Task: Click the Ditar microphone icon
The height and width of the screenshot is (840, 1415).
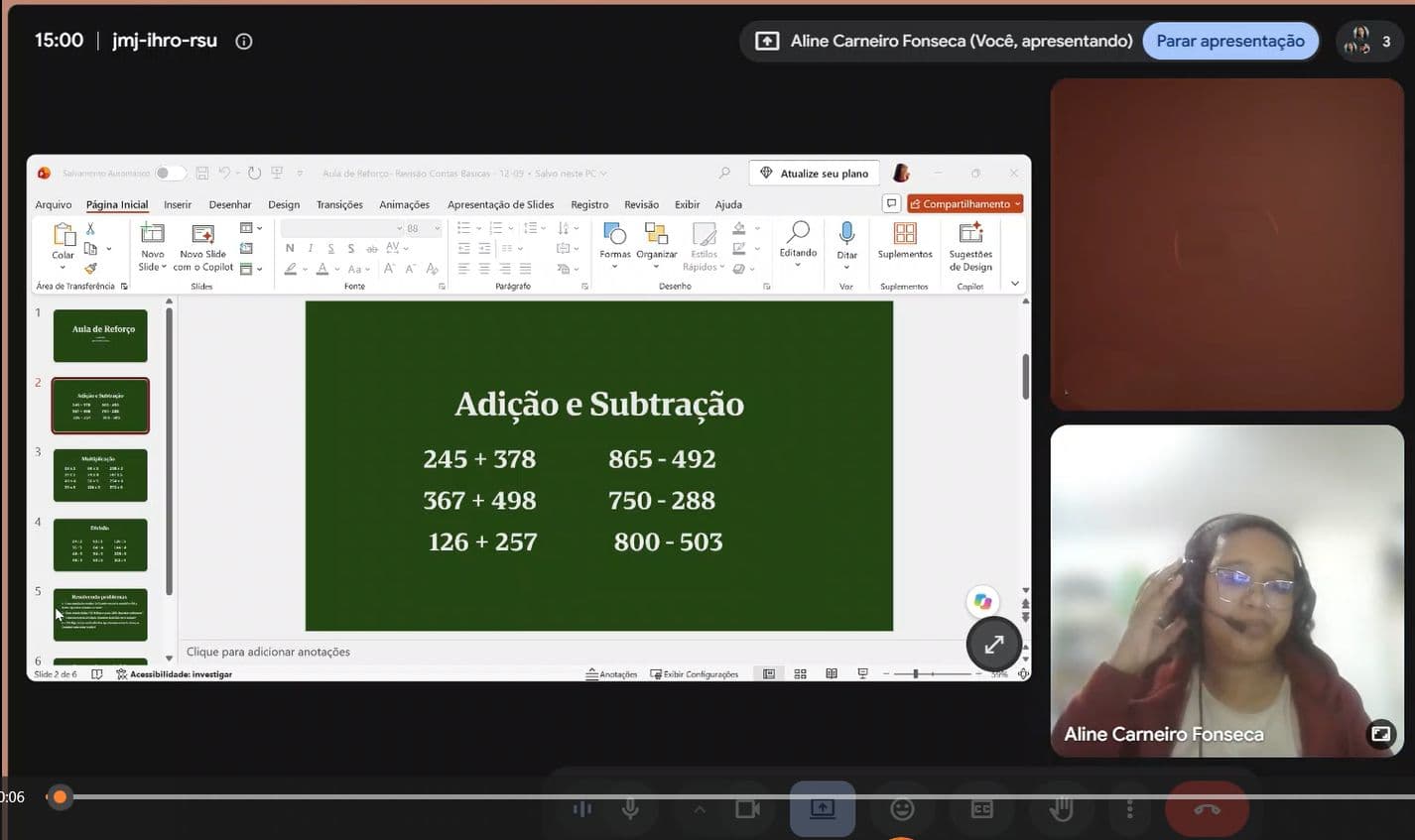Action: [846, 234]
